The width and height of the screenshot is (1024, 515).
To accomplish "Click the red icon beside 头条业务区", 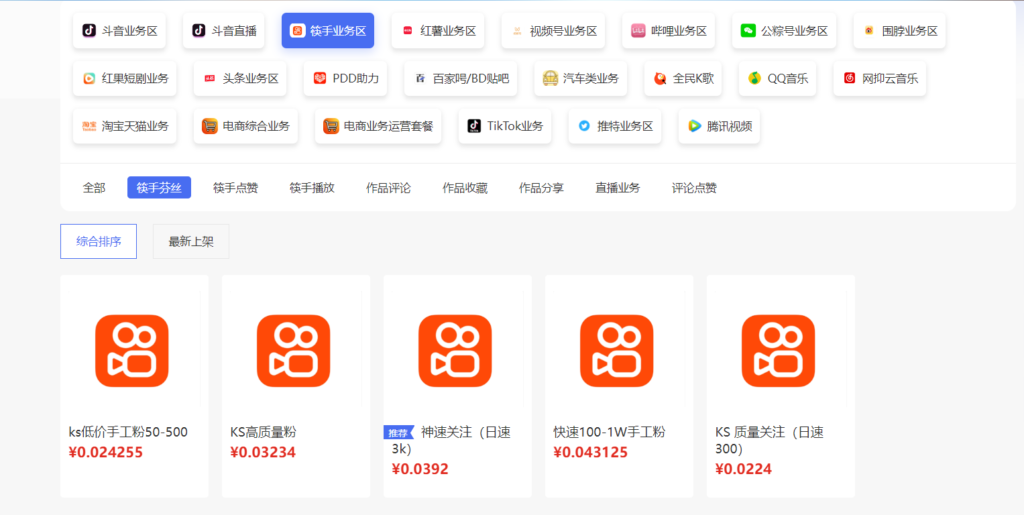I will (210, 79).
